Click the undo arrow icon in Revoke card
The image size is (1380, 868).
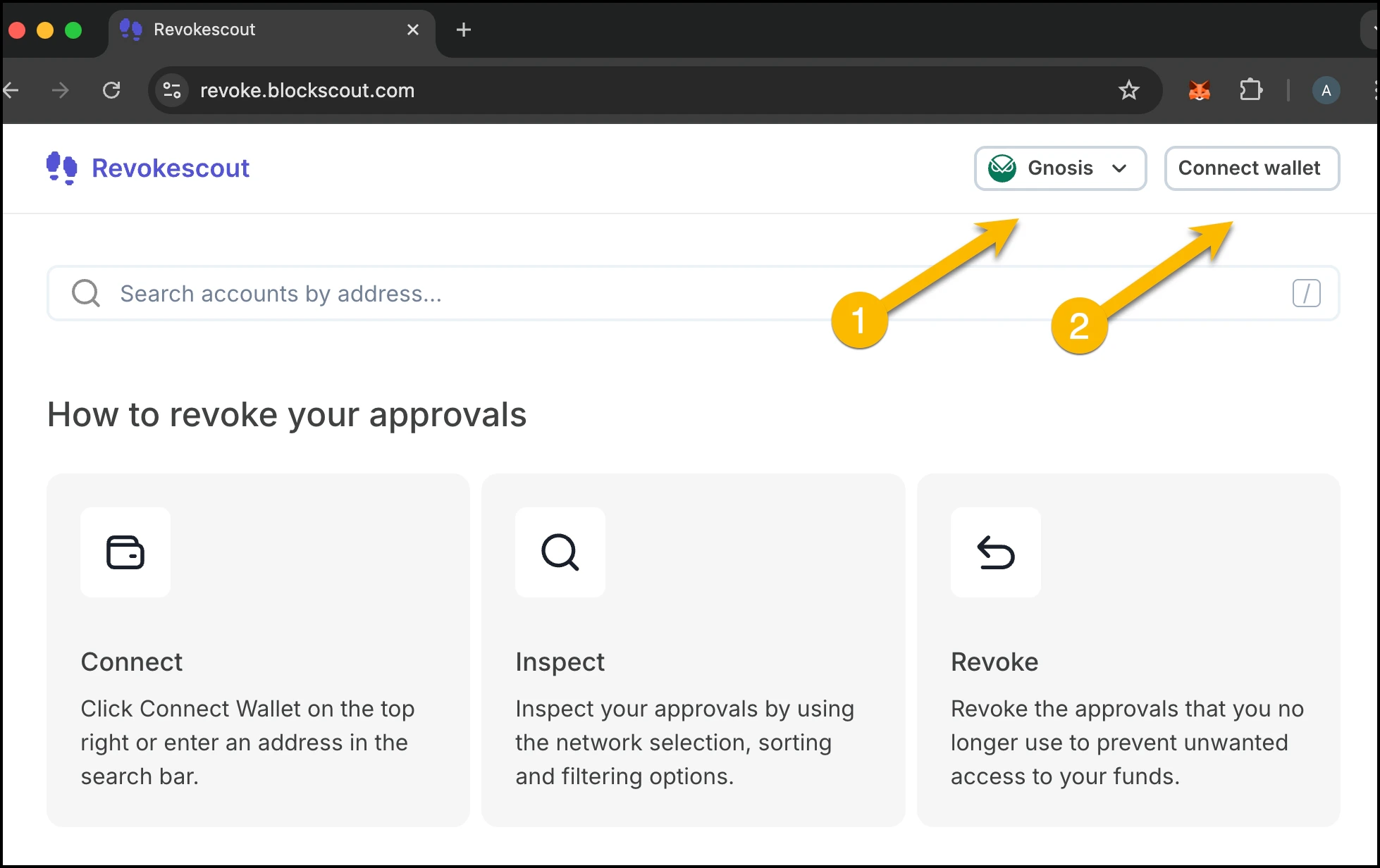[995, 552]
